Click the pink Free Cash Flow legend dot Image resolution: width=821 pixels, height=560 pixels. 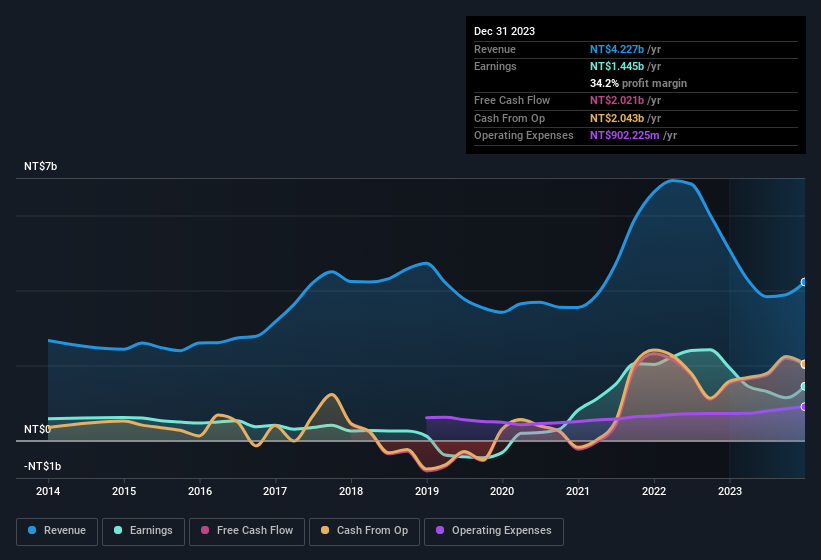pos(203,531)
